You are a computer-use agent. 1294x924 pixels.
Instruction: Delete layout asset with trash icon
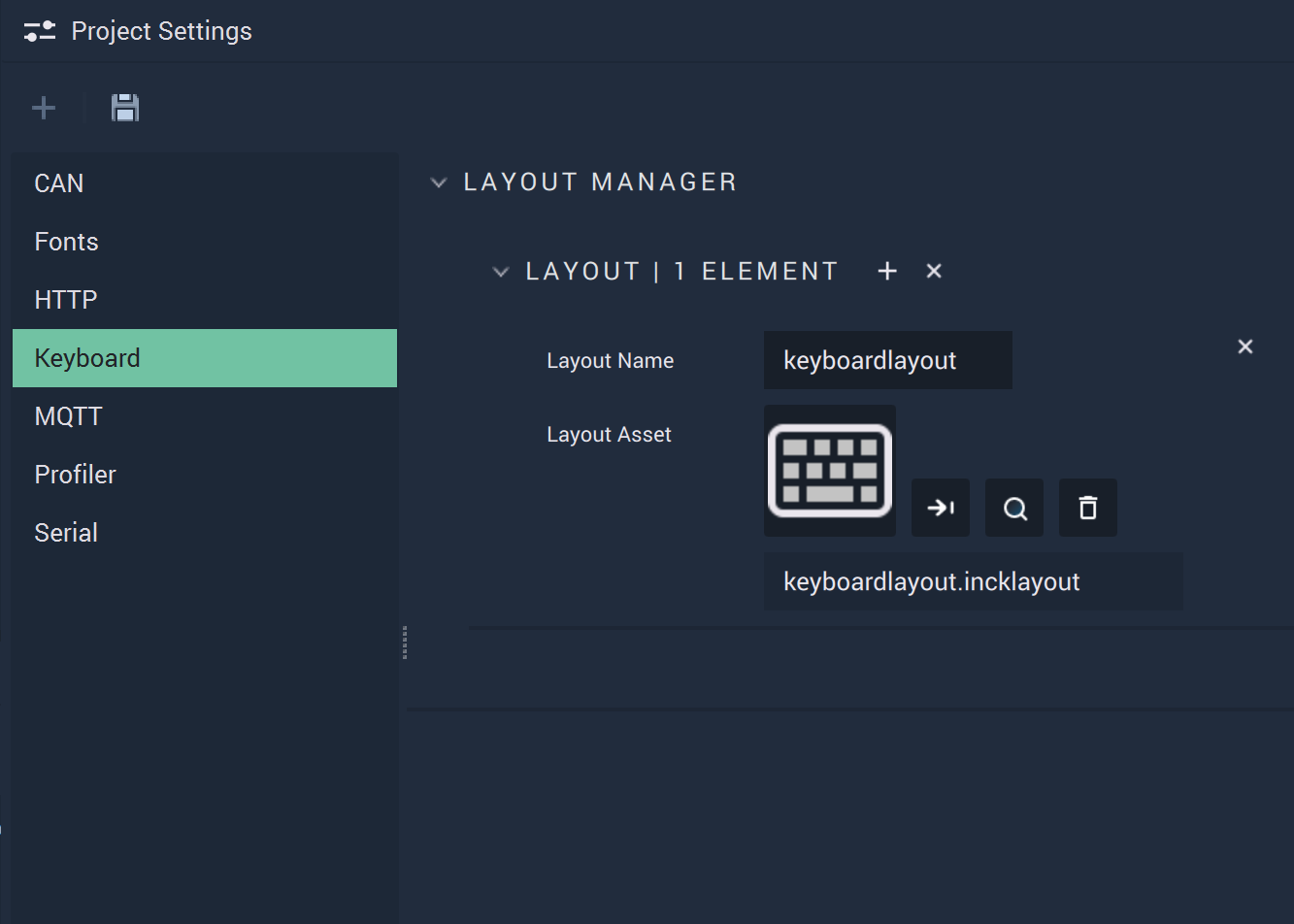click(x=1088, y=508)
